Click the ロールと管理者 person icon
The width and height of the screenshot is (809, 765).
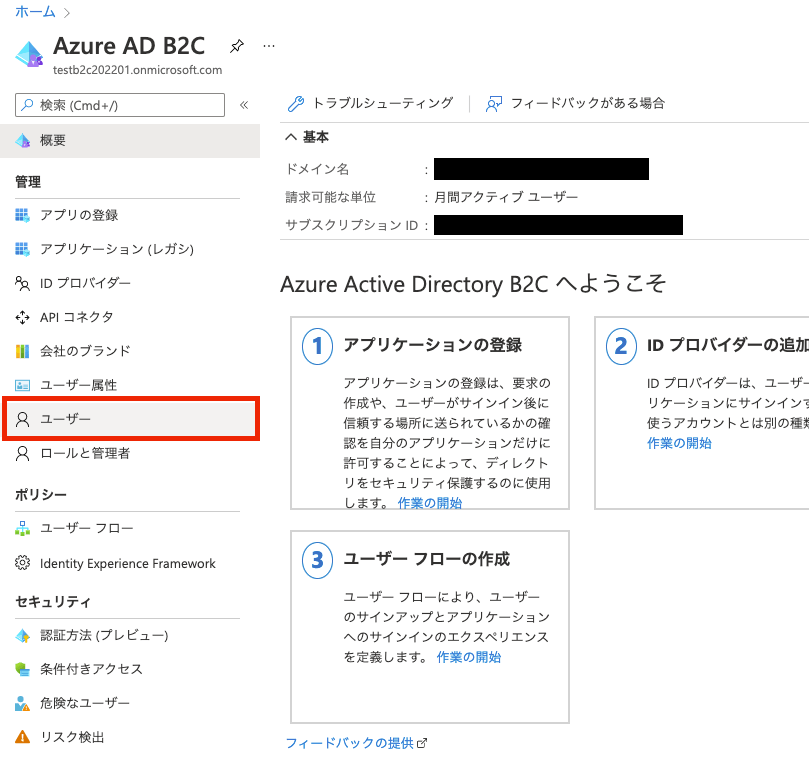coord(22,453)
